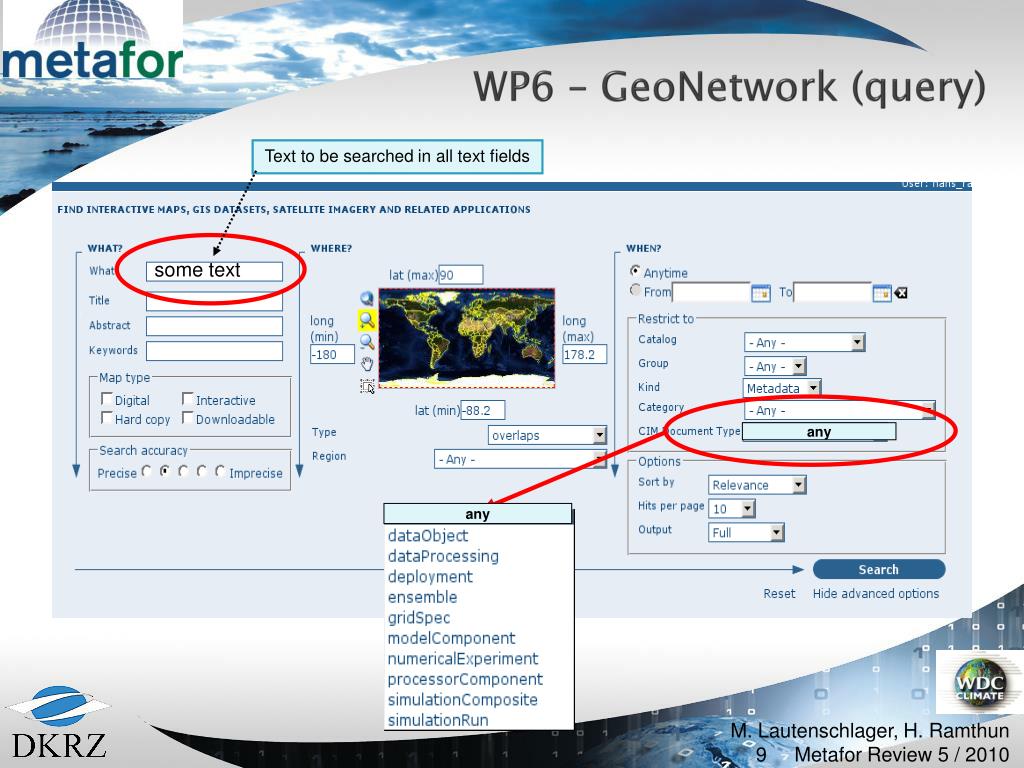Check the Interactive map type box
This screenshot has height=768, width=1024.
pos(187,398)
